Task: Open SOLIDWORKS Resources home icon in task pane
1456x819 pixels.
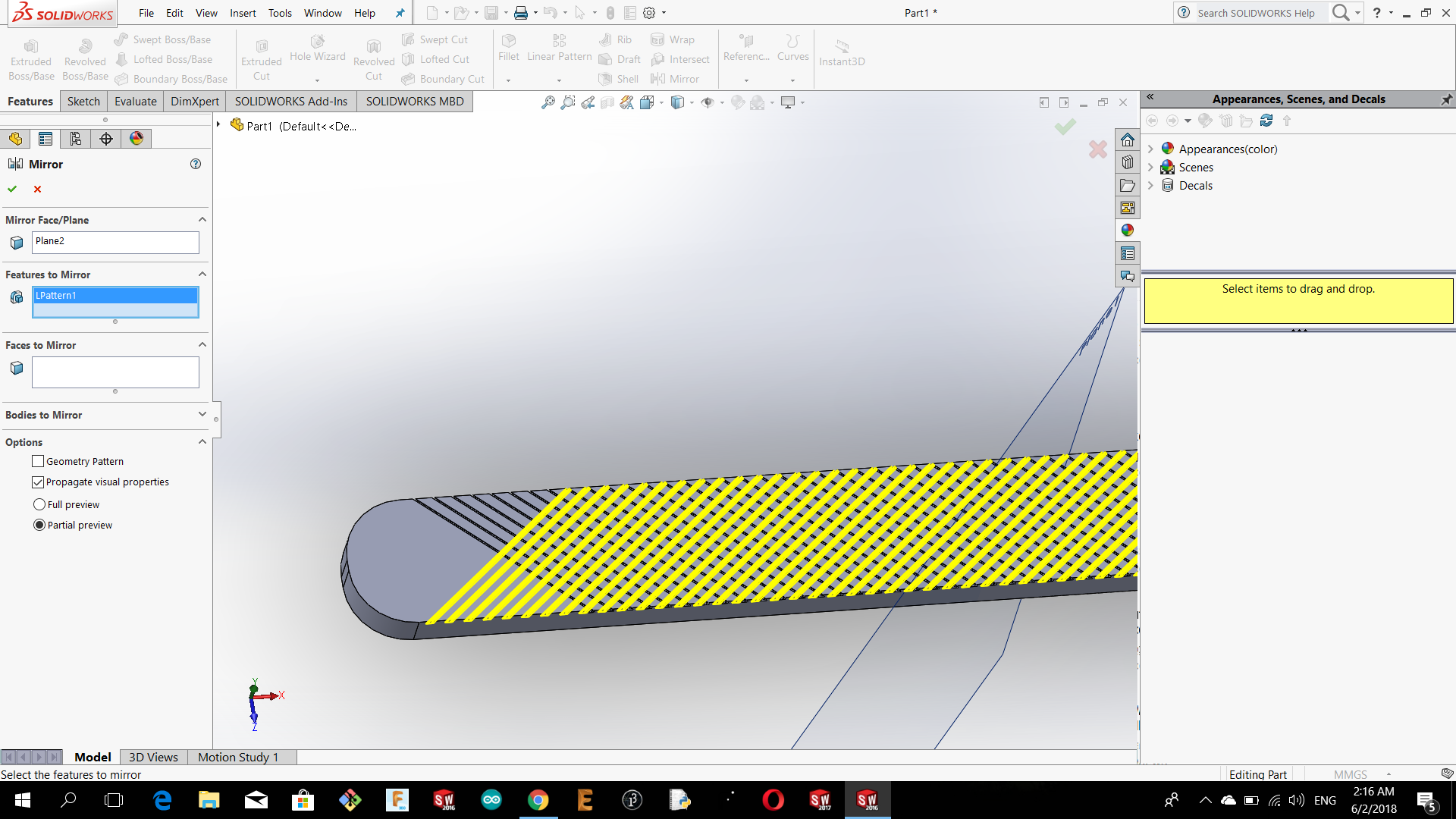Action: coord(1128,140)
